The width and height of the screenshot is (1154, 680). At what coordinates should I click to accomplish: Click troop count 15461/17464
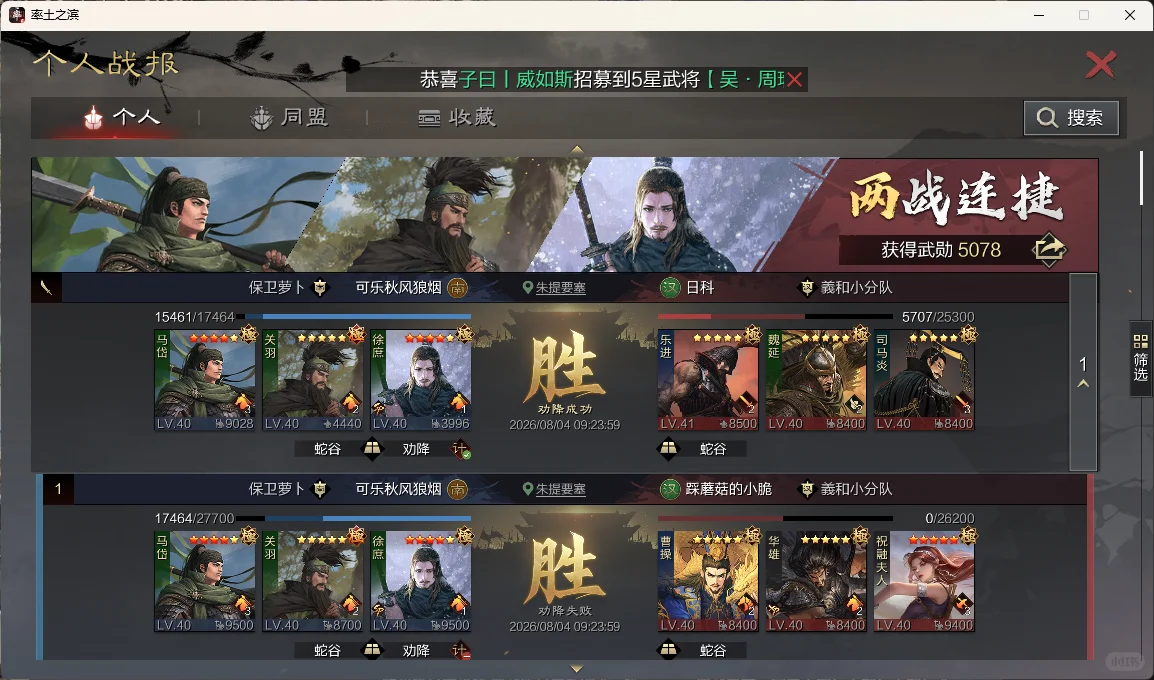pyautogui.click(x=194, y=317)
